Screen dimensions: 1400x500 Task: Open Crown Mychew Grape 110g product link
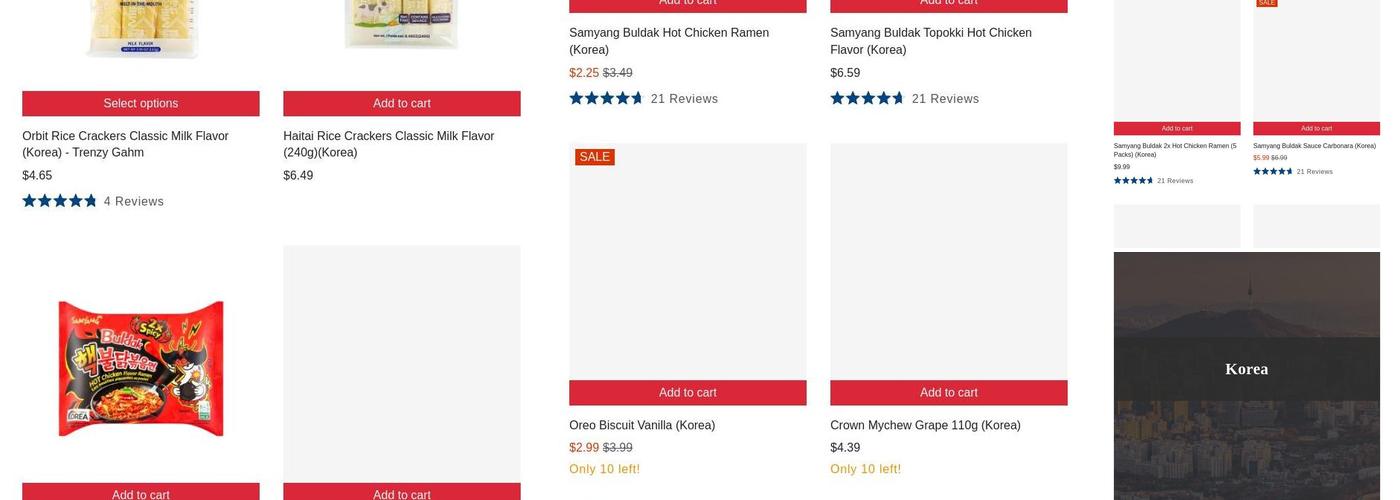[x=925, y=425]
